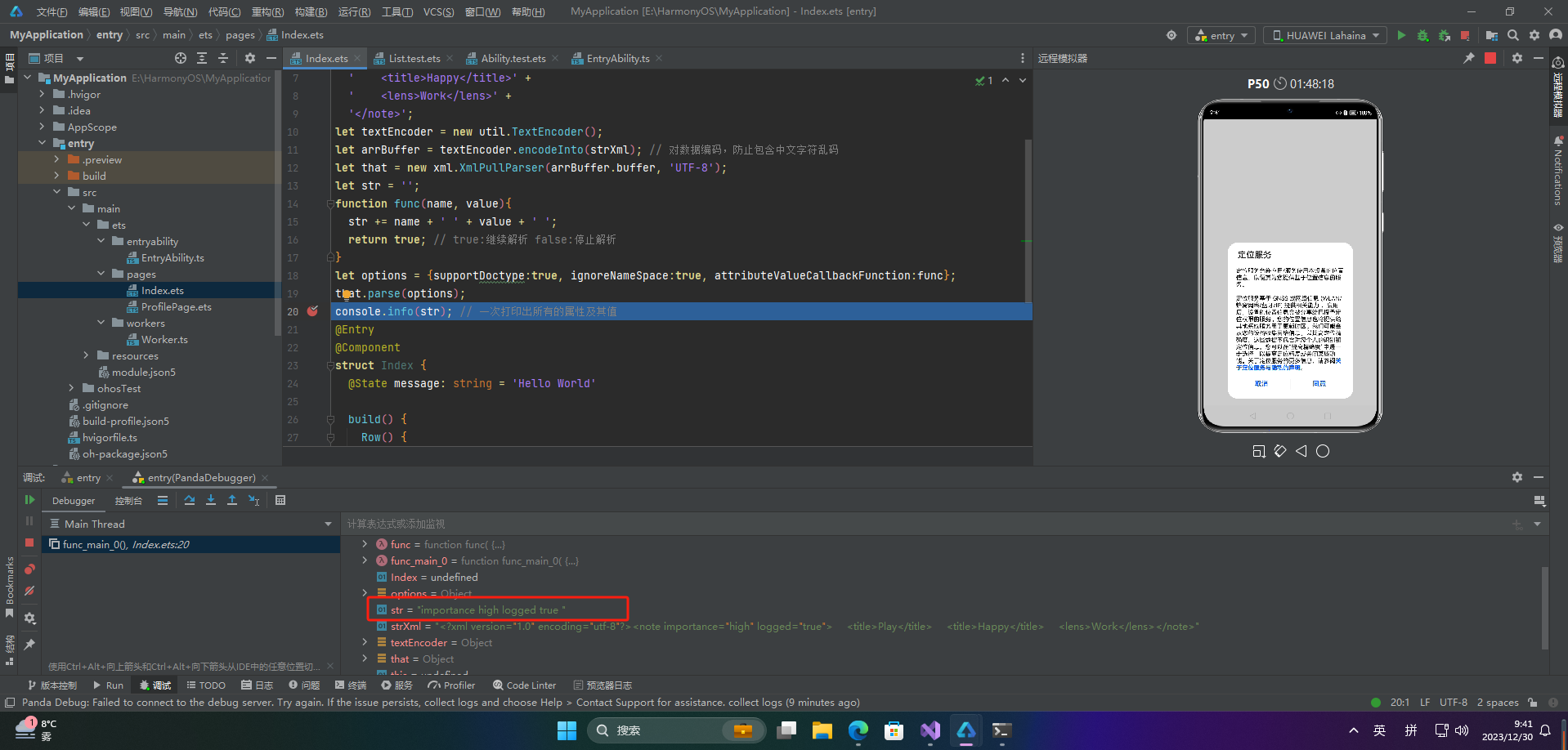Viewport: 1568px width, 750px height.
Task: Click the Step Into debugger icon
Action: [x=211, y=500]
